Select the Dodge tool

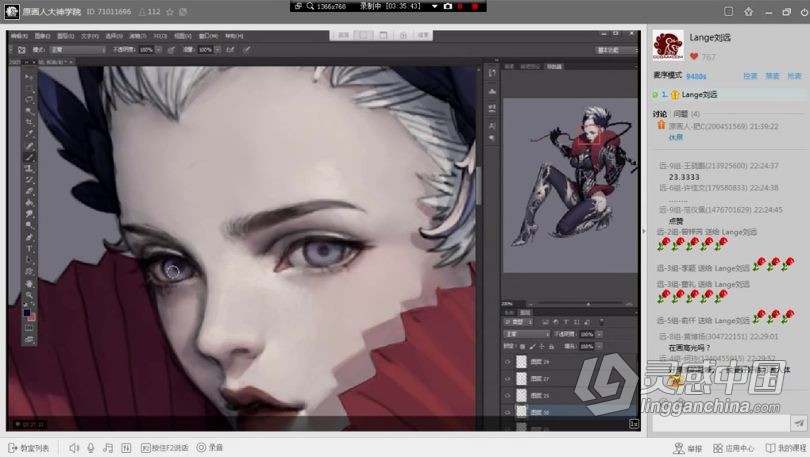29,225
